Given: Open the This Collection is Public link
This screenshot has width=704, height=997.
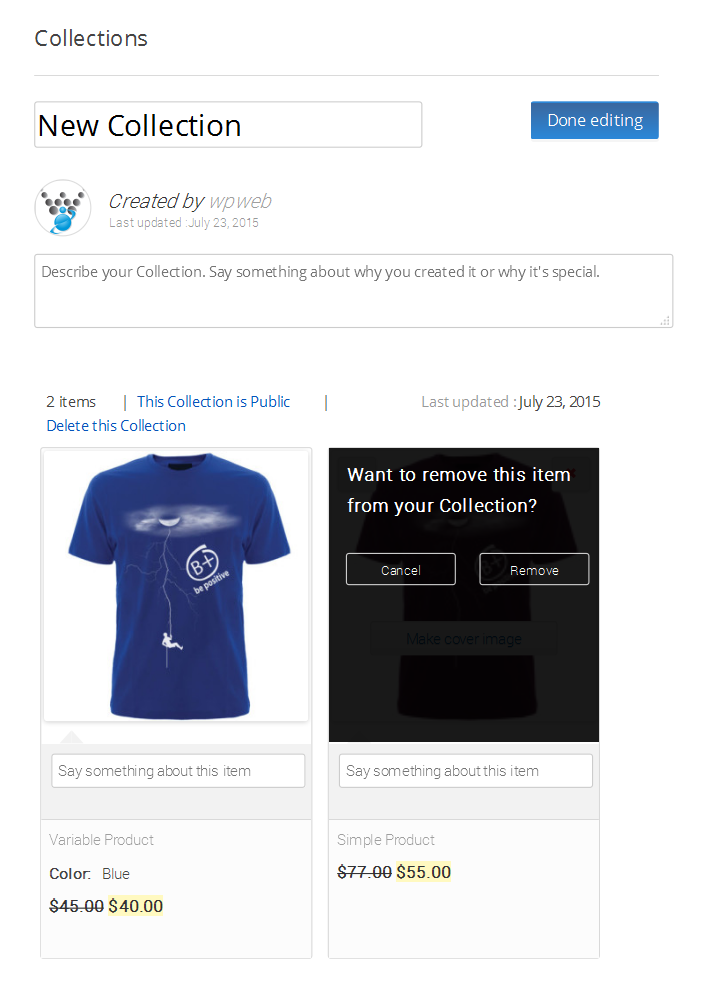Looking at the screenshot, I should 214,402.
